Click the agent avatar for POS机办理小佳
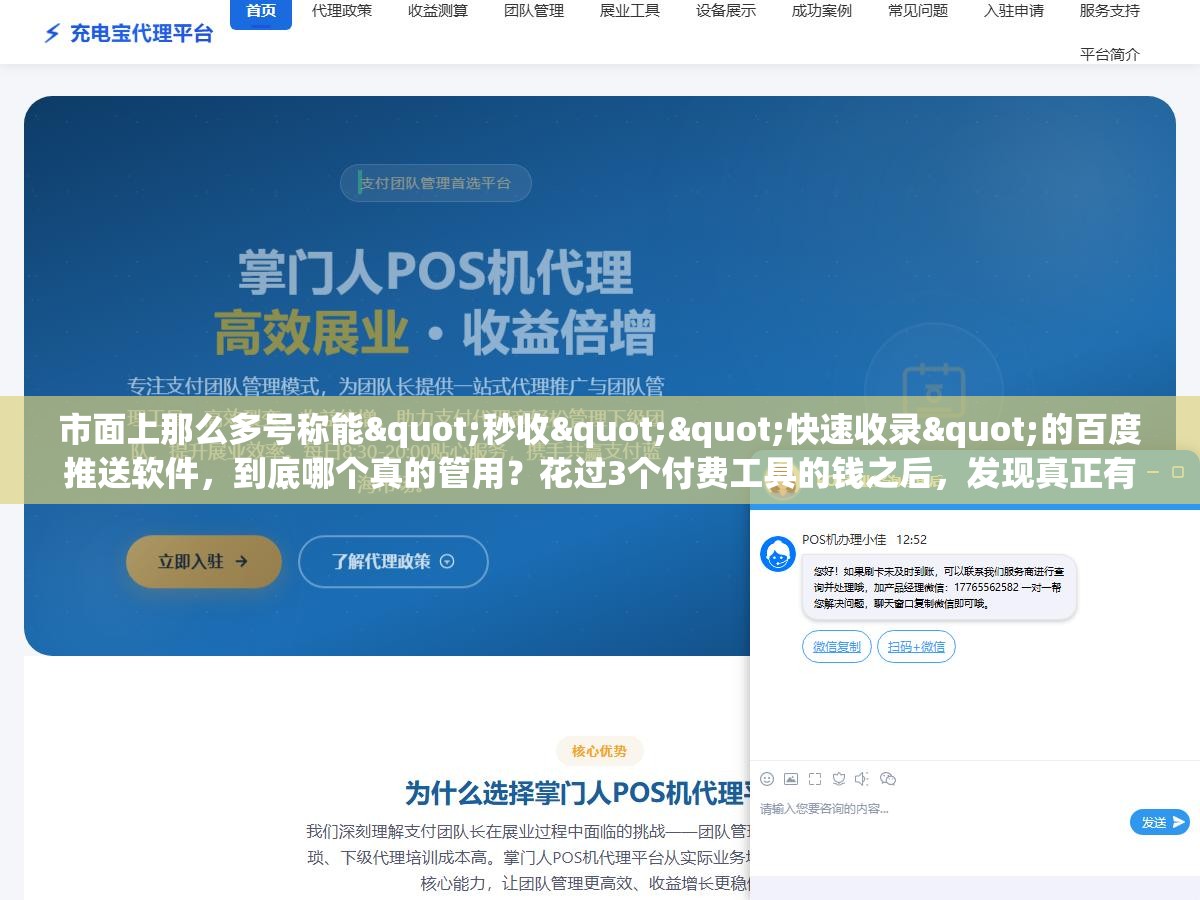This screenshot has width=1200, height=900. 778,554
